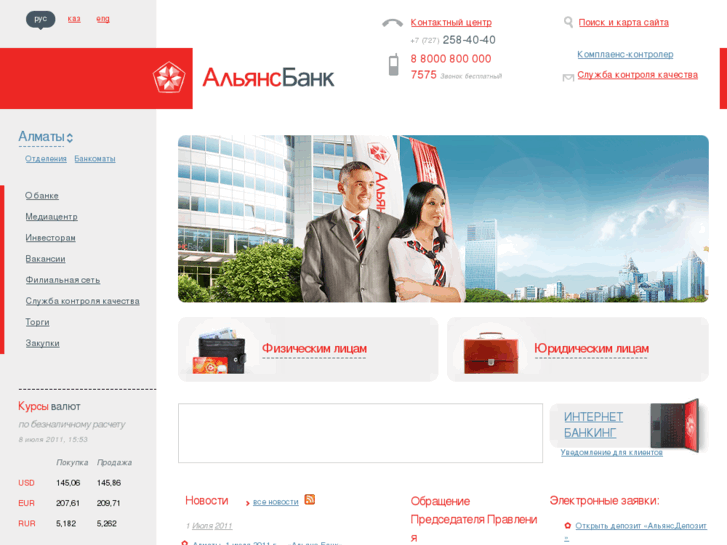
Task: Click the RUR currency row label
Action: pyautogui.click(x=27, y=524)
